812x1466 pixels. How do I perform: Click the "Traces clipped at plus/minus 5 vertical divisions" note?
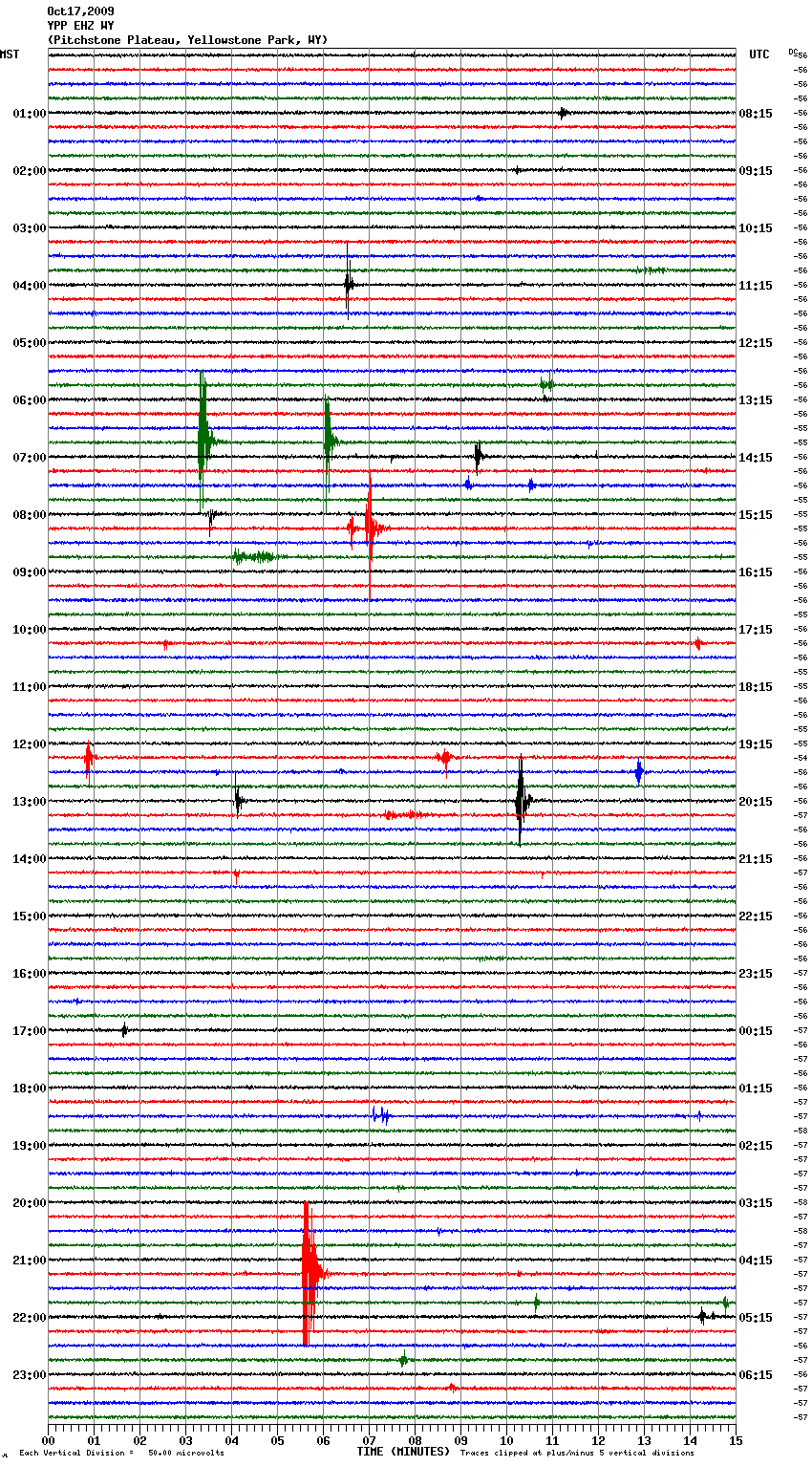[577, 1454]
